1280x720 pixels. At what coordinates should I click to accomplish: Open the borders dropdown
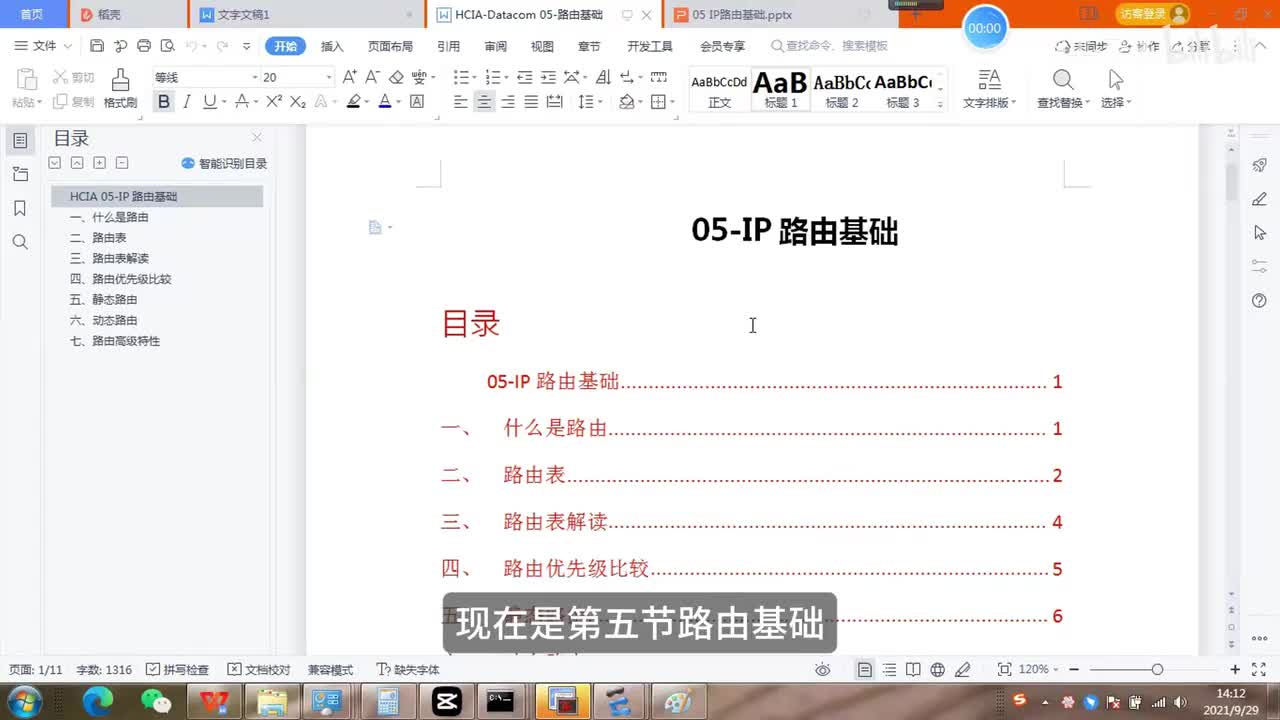(672, 101)
